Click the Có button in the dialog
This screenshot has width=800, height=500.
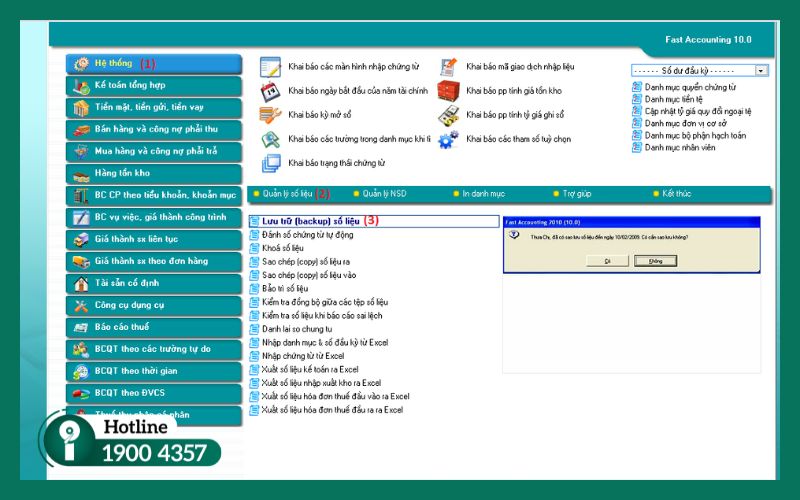pos(607,261)
